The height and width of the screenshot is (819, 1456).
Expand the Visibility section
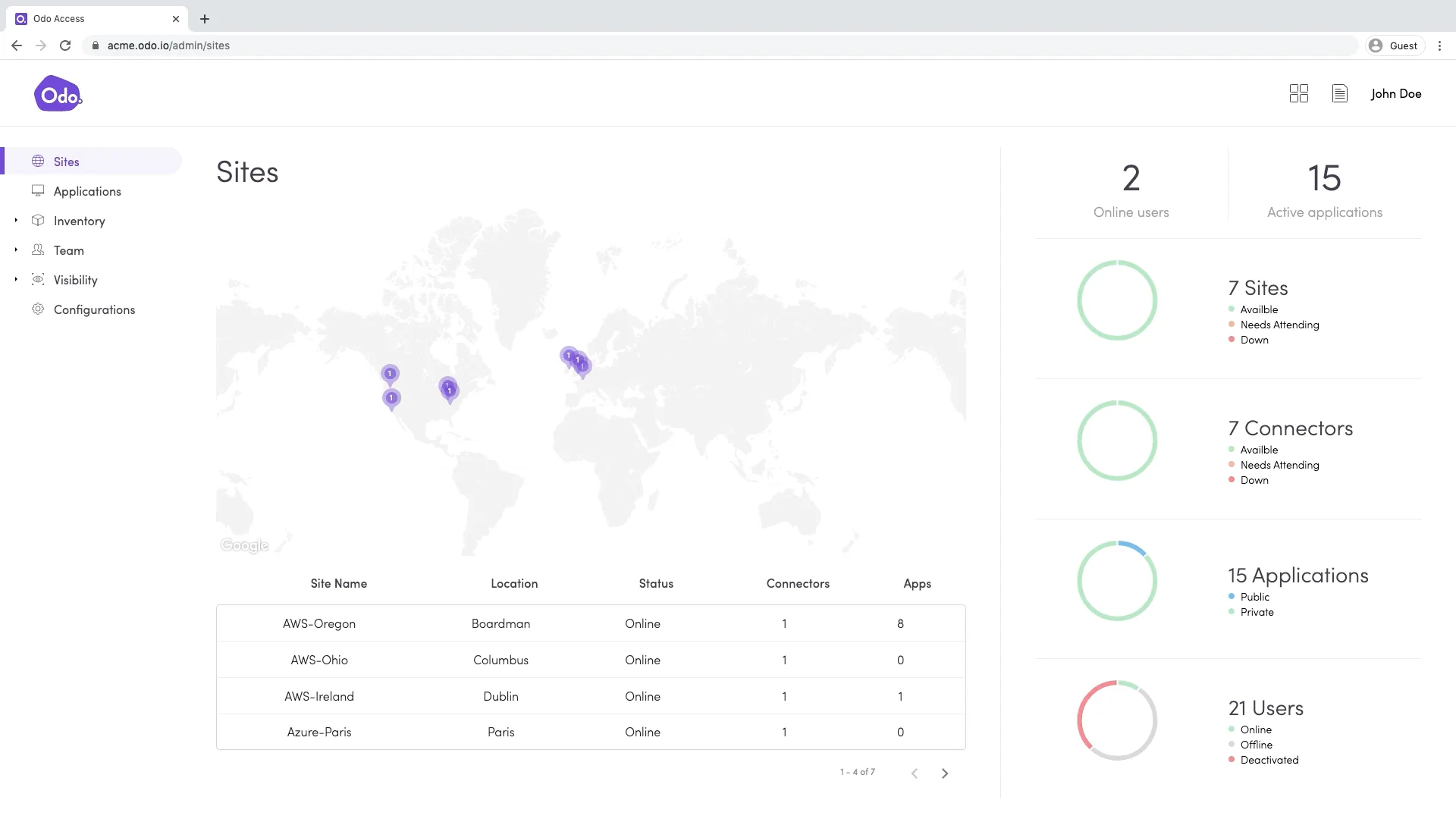coord(16,279)
